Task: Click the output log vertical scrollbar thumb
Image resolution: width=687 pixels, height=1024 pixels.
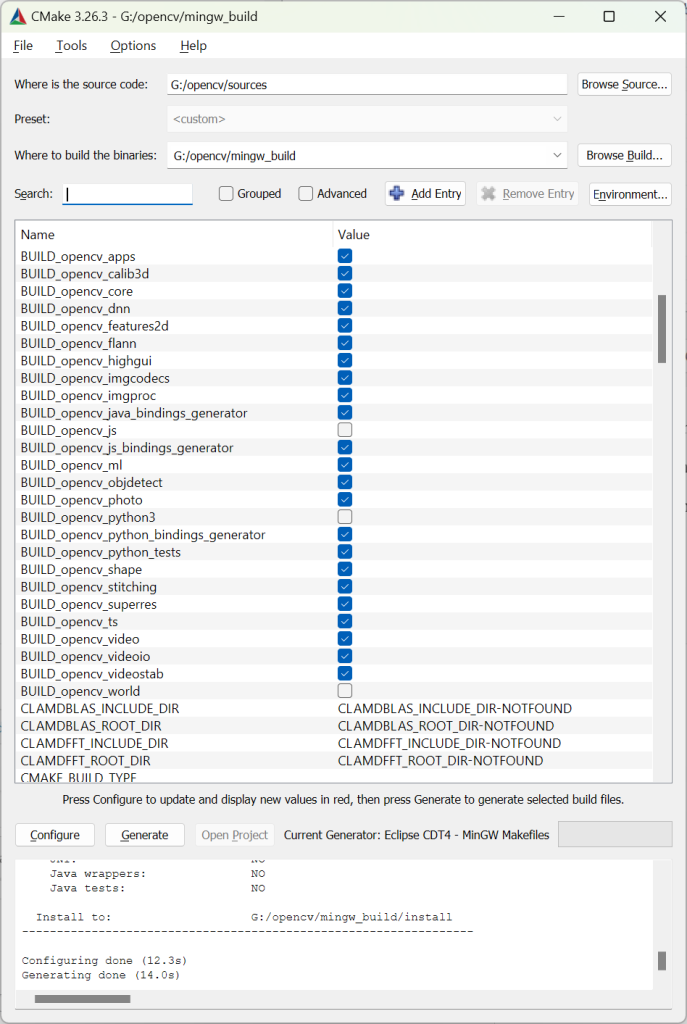Action: point(662,961)
